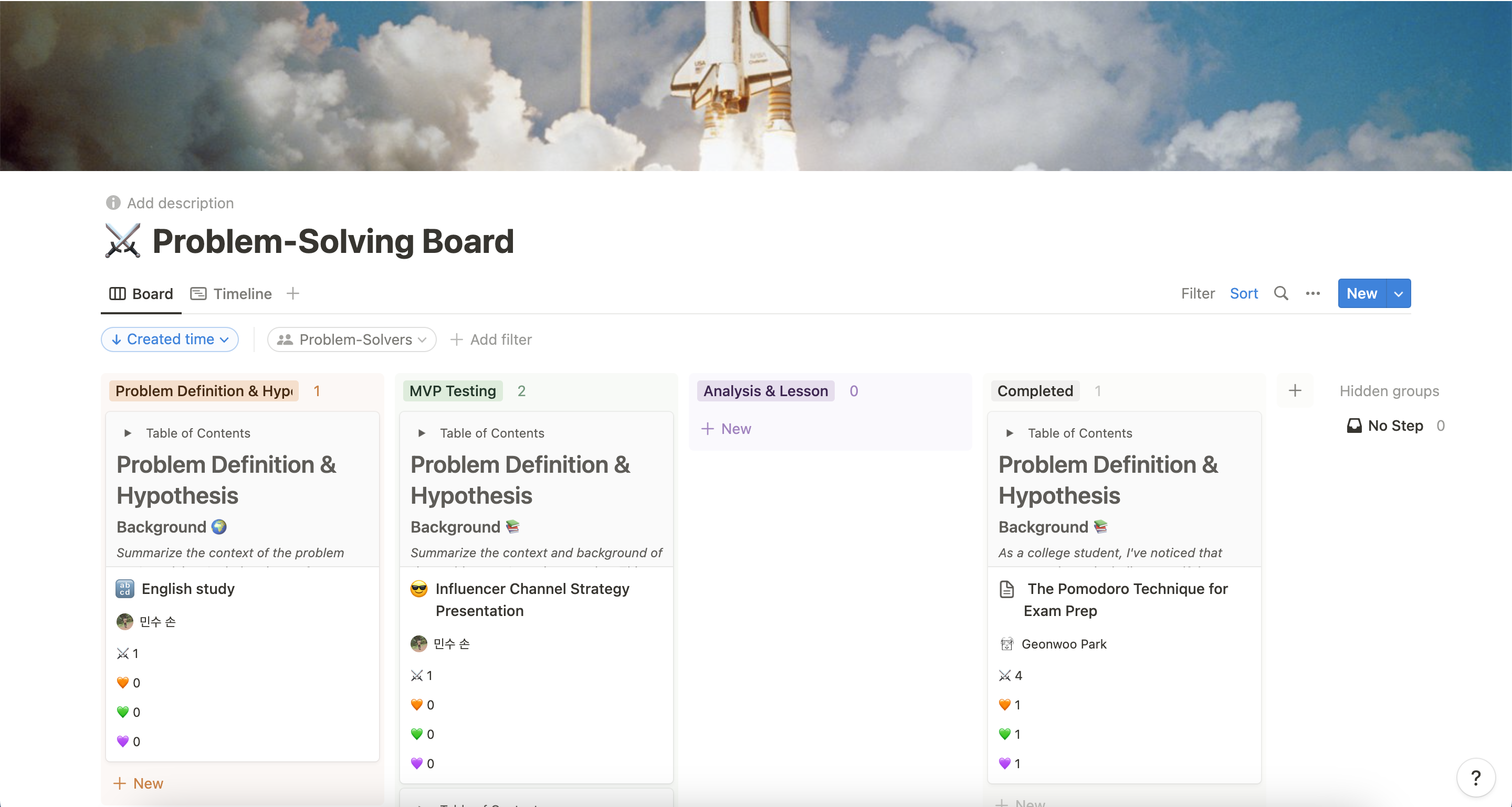This screenshot has height=807, width=1512.
Task: Add a new group with plus icon
Action: point(1295,390)
